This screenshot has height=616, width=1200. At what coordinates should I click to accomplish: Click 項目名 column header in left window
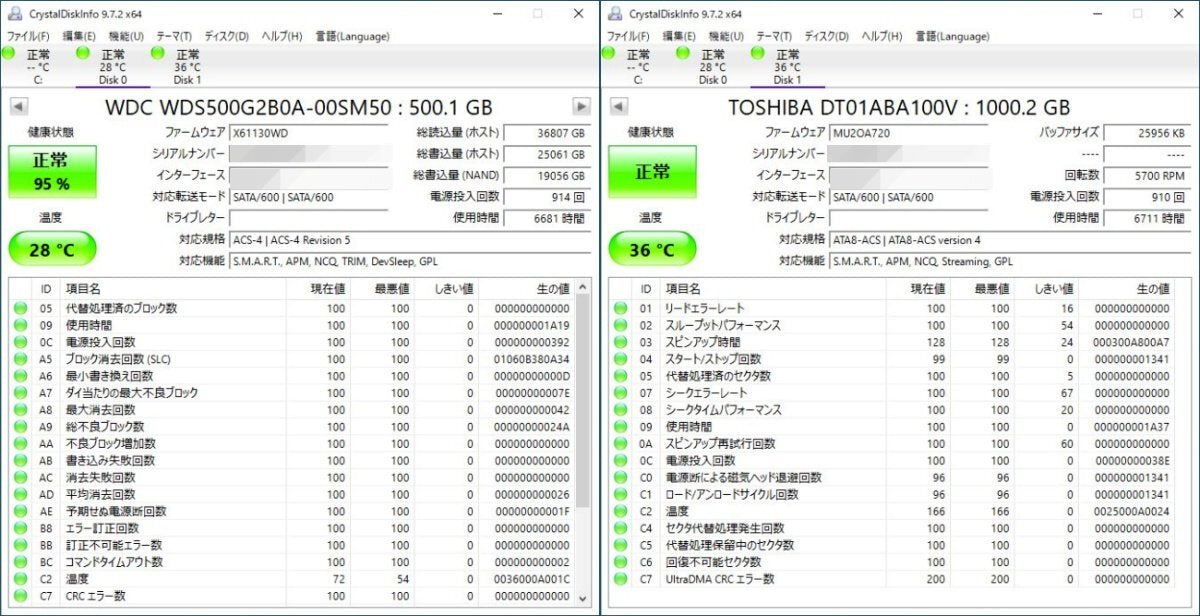(x=172, y=289)
